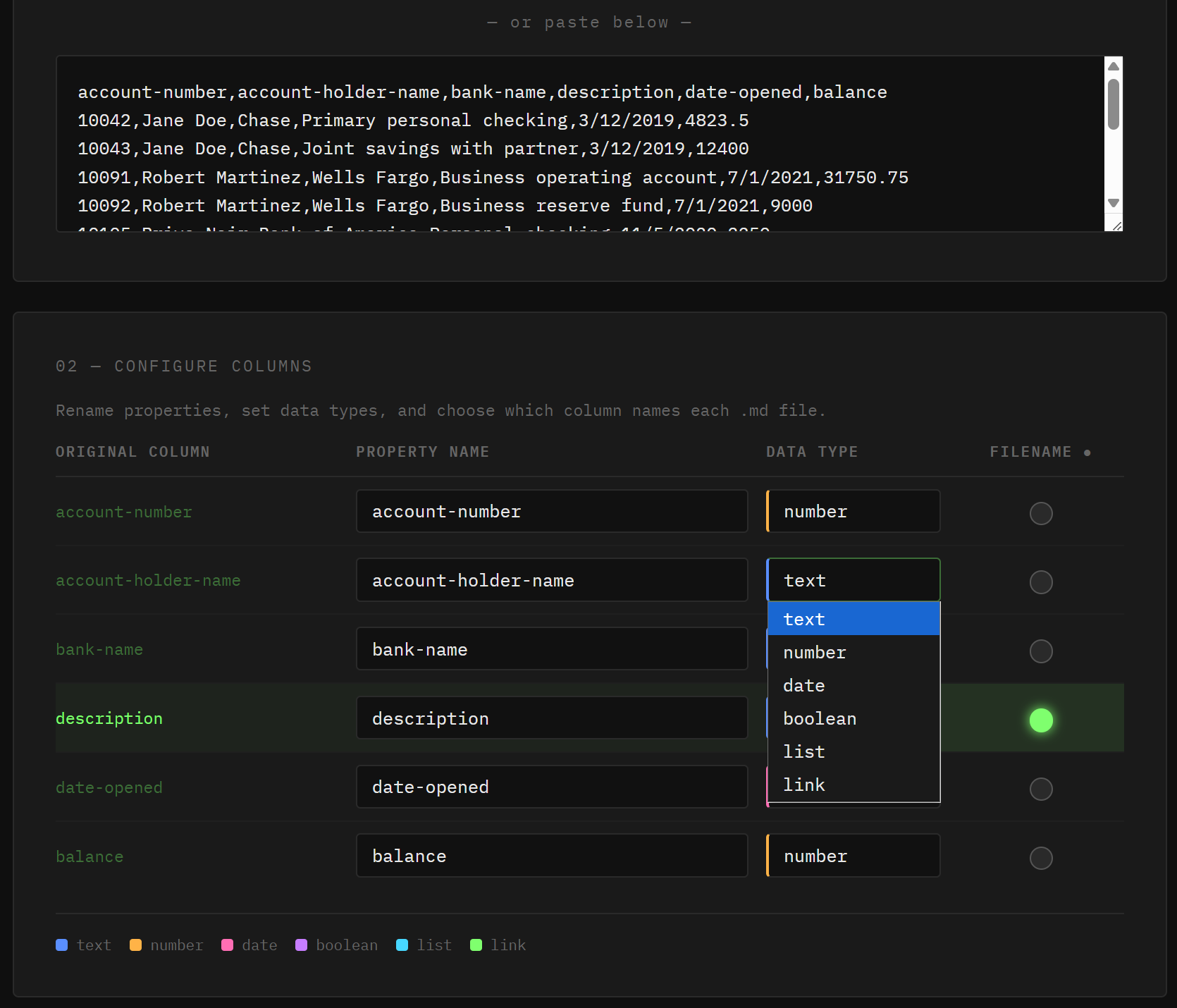Screen dimensions: 1177x1008
Task: Edit the bank-name property name field
Action: [552, 649]
